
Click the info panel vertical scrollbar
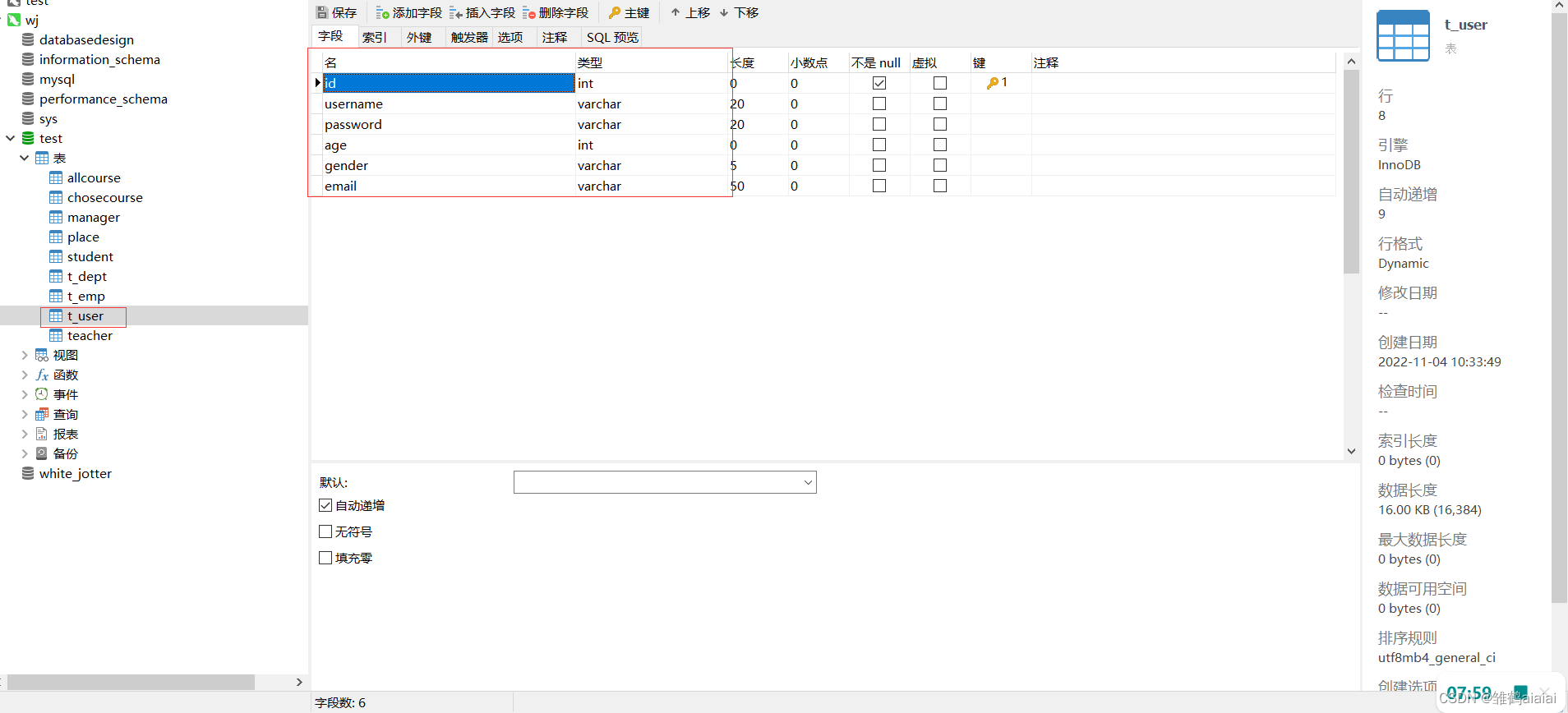1559,308
